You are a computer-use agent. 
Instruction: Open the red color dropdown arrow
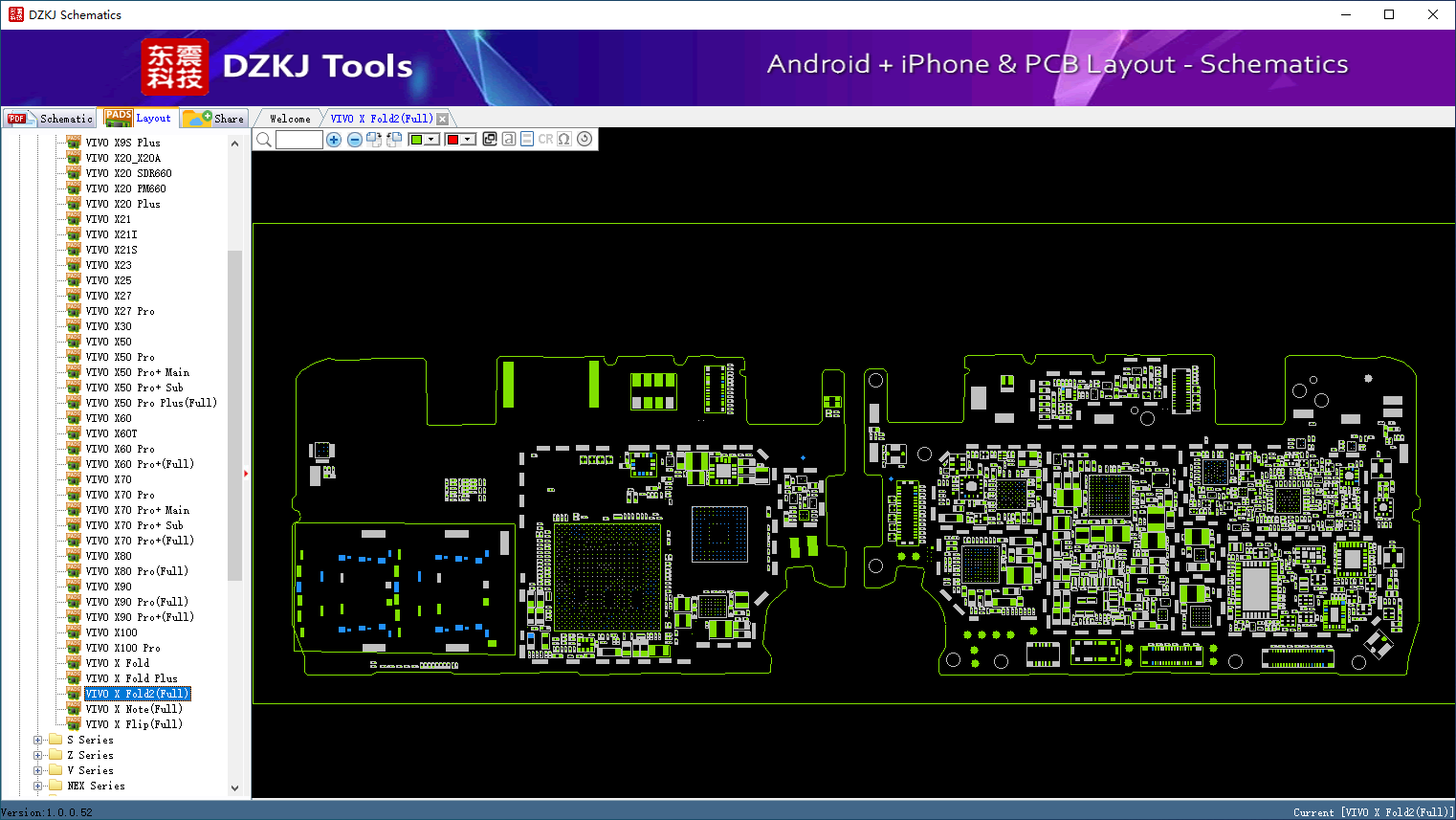coord(469,140)
